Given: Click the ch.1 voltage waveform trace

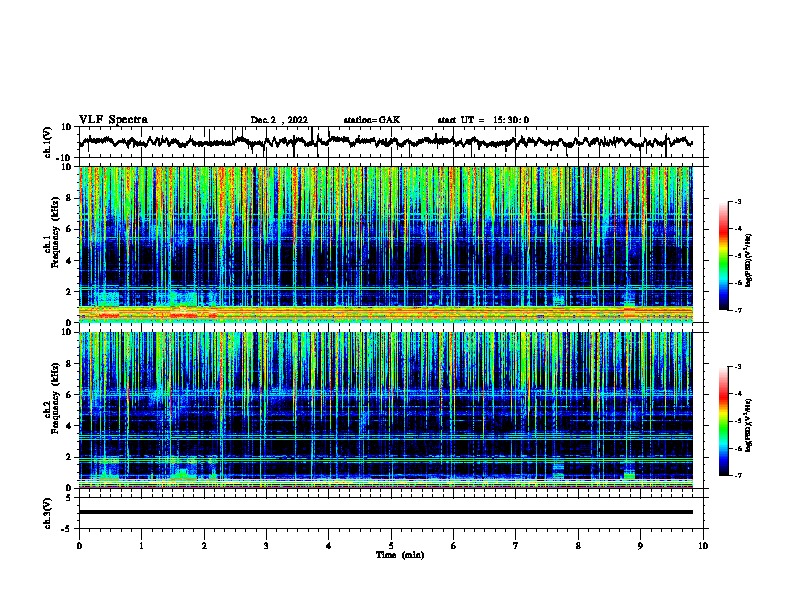Looking at the screenshot, I should (386, 142).
